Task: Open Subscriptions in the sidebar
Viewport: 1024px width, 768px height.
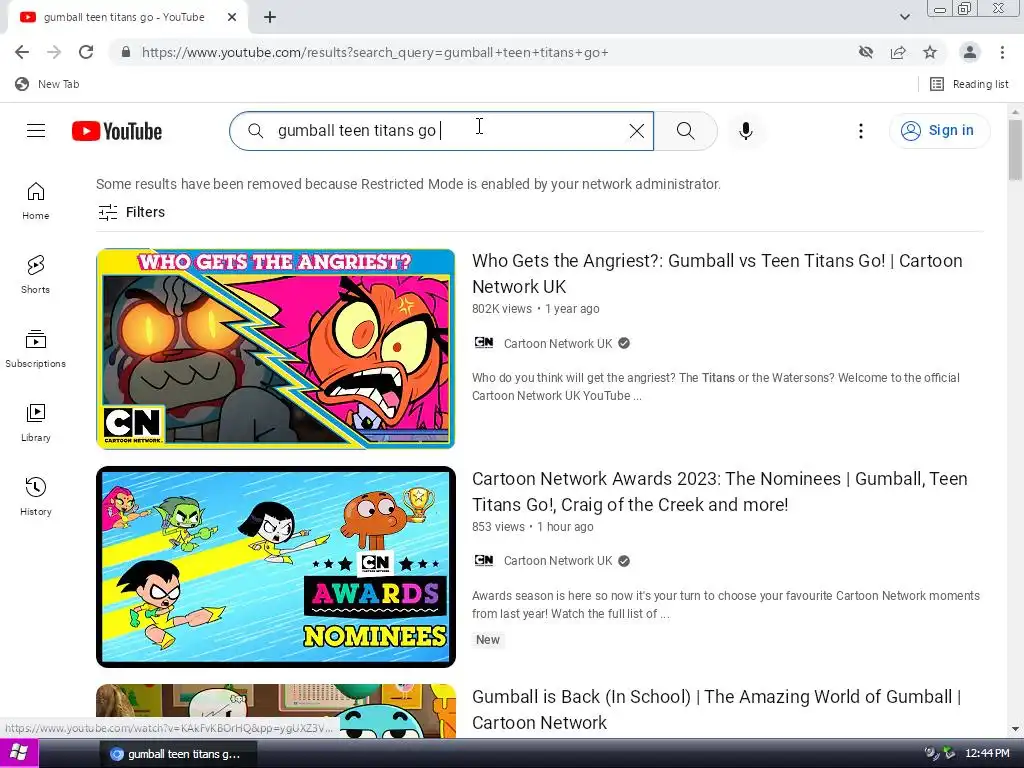Action: tap(36, 349)
